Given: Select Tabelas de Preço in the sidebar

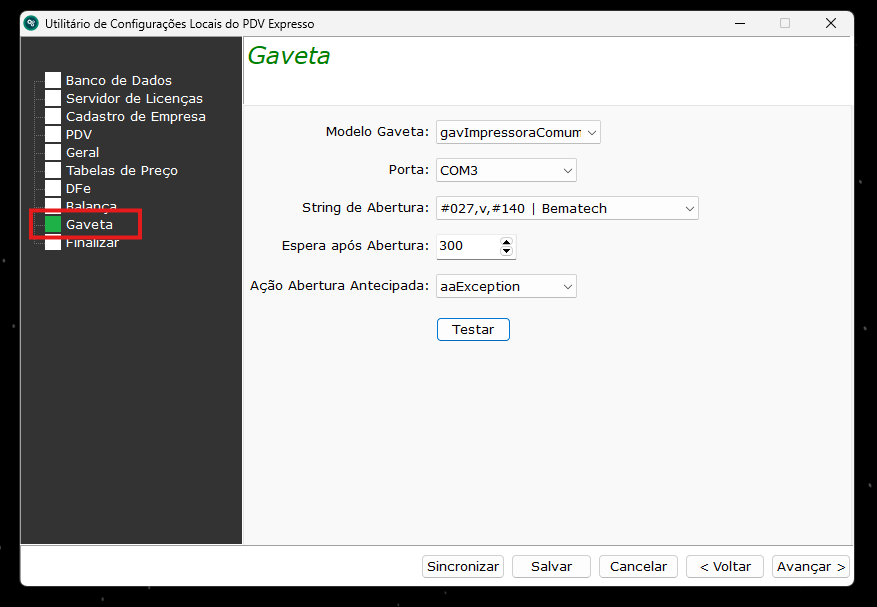Looking at the screenshot, I should (122, 170).
